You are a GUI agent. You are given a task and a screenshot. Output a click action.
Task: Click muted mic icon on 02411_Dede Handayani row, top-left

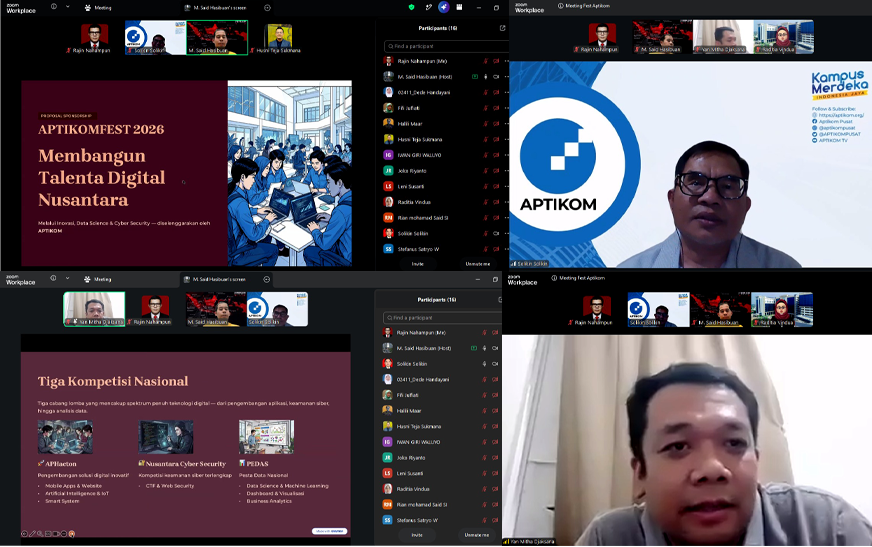click(x=485, y=92)
